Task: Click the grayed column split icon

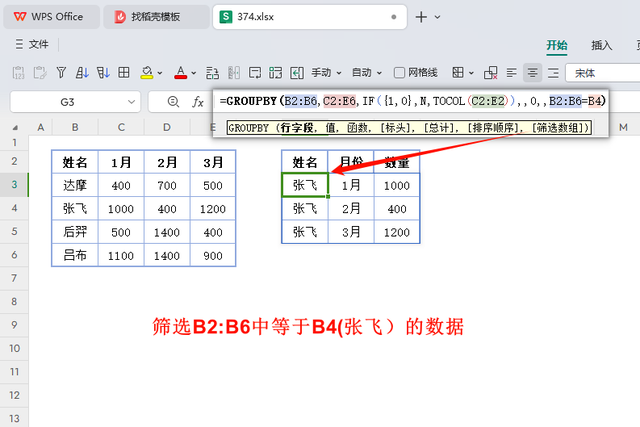Action: (x=234, y=73)
